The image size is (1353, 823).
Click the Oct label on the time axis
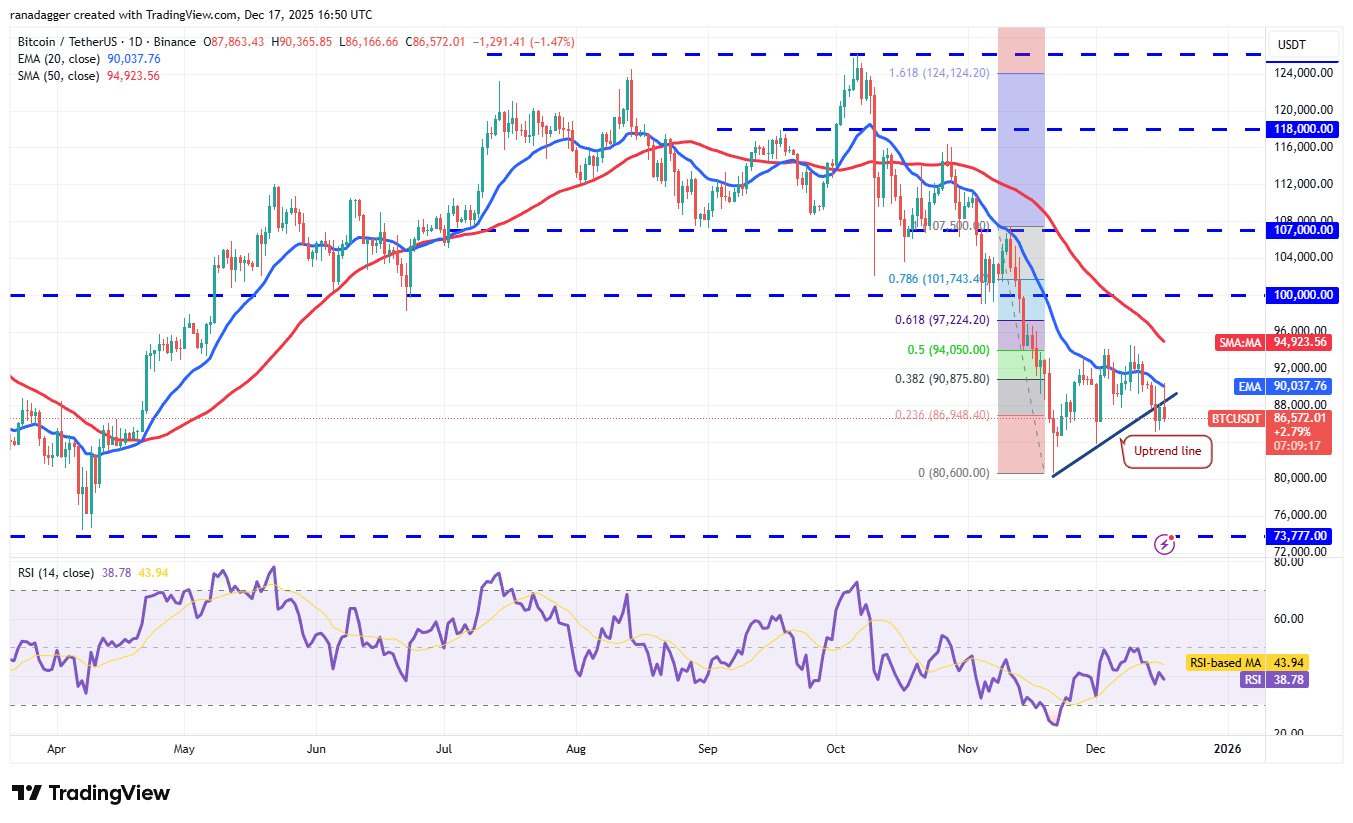[x=836, y=748]
